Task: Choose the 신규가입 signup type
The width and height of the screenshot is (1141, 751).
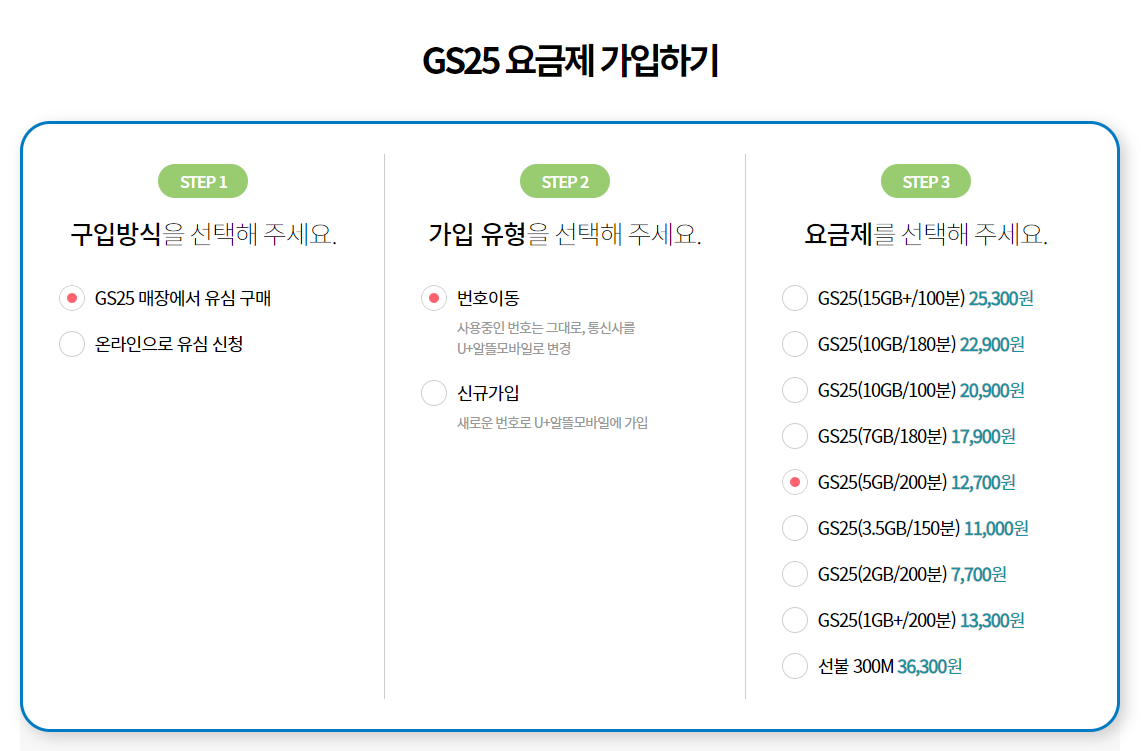Action: pyautogui.click(x=434, y=393)
